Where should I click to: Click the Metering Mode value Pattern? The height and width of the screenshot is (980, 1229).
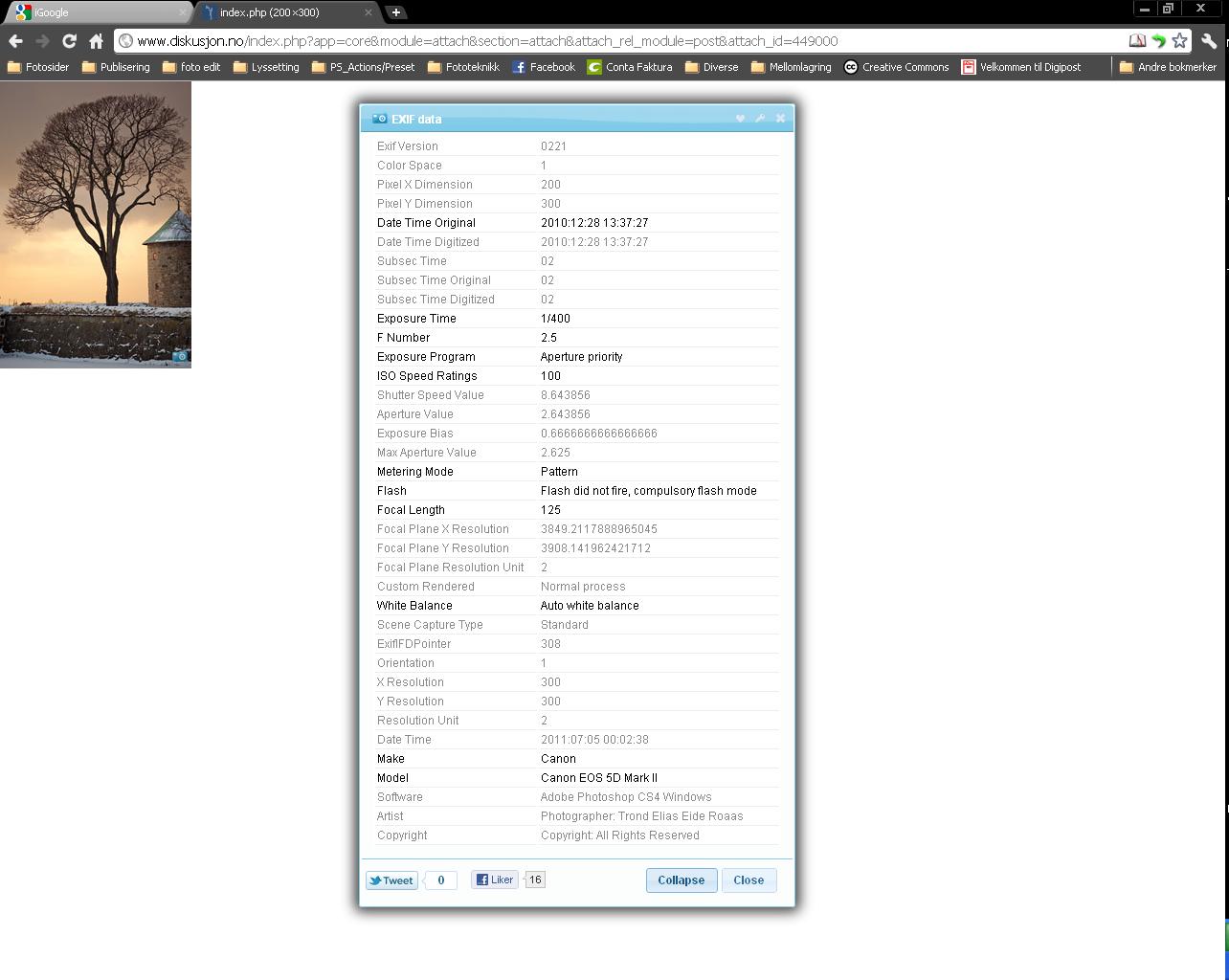(559, 472)
